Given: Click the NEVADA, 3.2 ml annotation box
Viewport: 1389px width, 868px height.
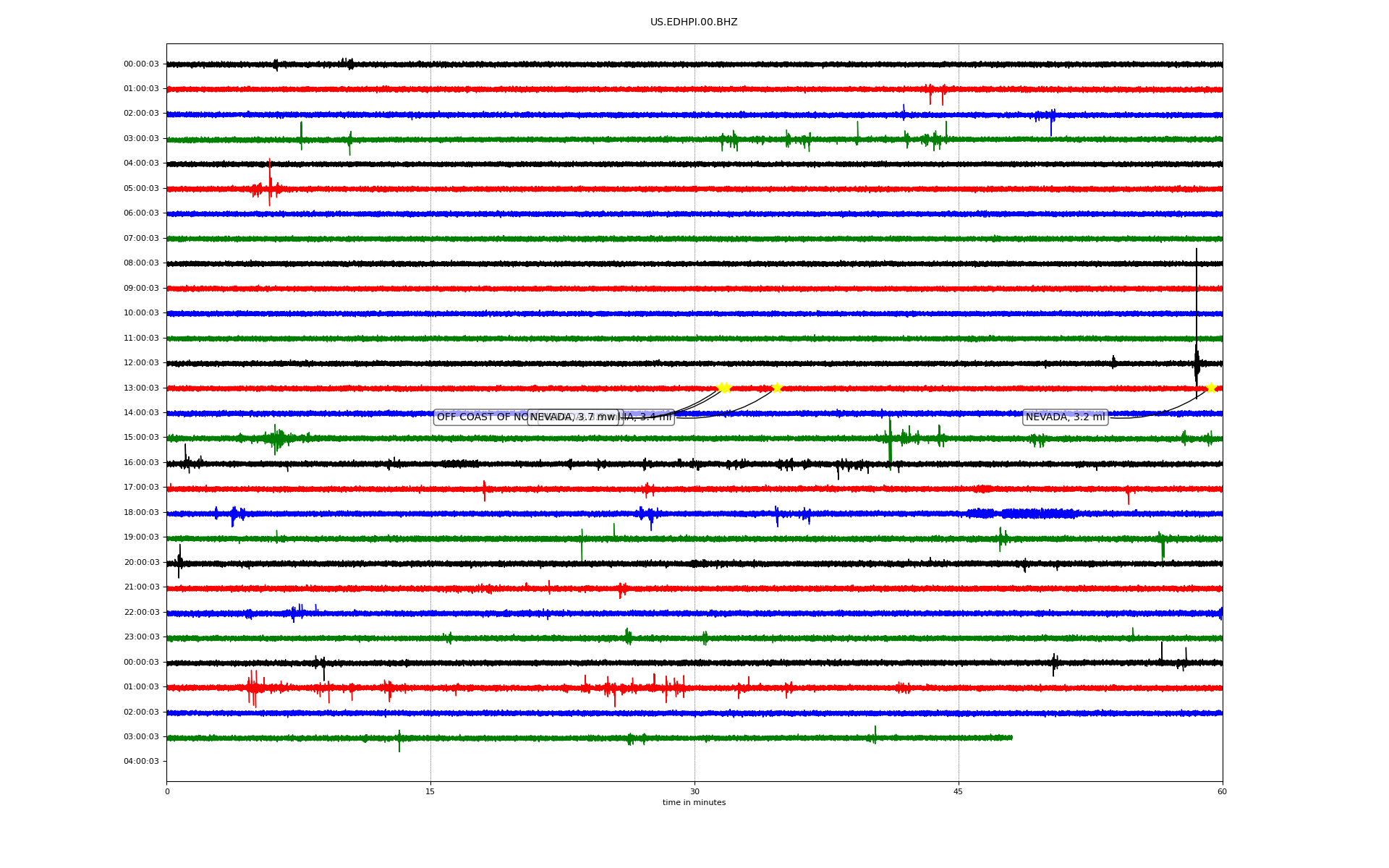Looking at the screenshot, I should tap(1065, 417).
